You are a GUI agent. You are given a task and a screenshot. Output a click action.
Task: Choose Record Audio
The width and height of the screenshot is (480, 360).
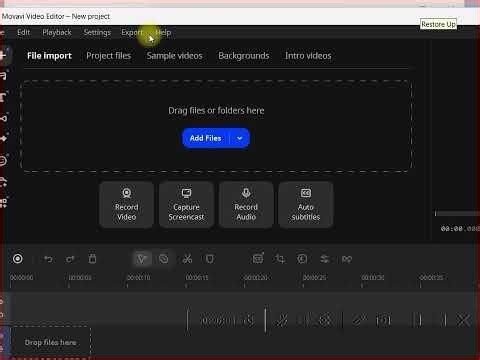pyautogui.click(x=246, y=205)
